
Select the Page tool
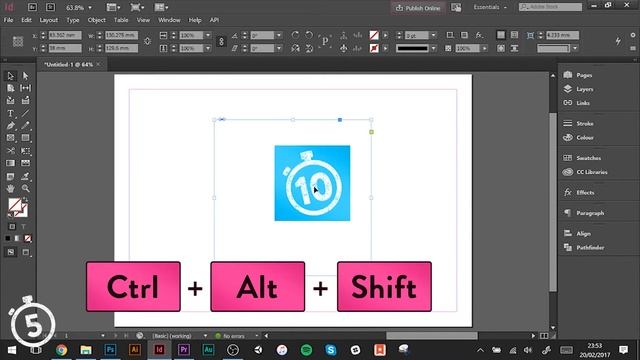(x=11, y=88)
